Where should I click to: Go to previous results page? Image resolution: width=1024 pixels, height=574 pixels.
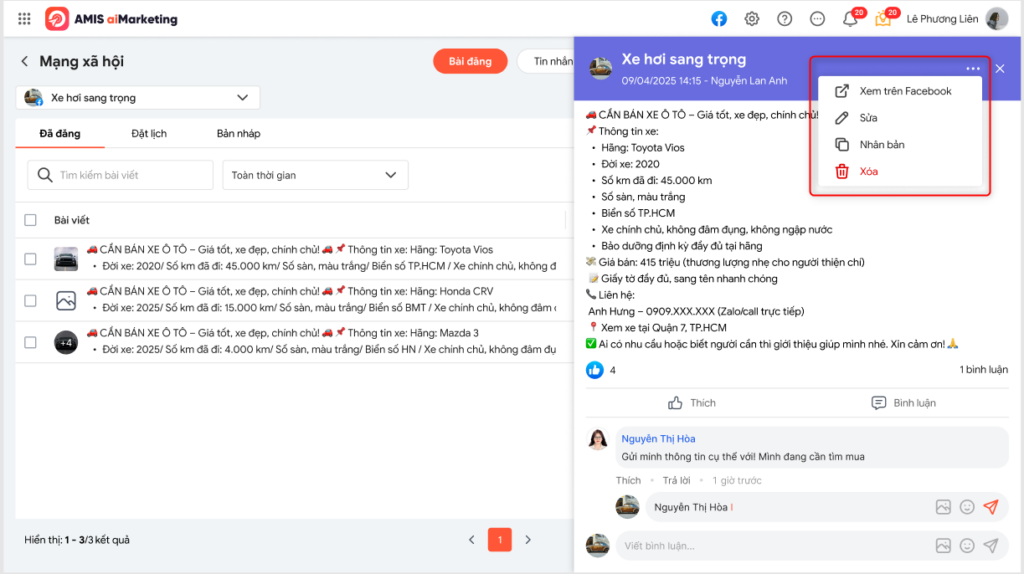472,540
